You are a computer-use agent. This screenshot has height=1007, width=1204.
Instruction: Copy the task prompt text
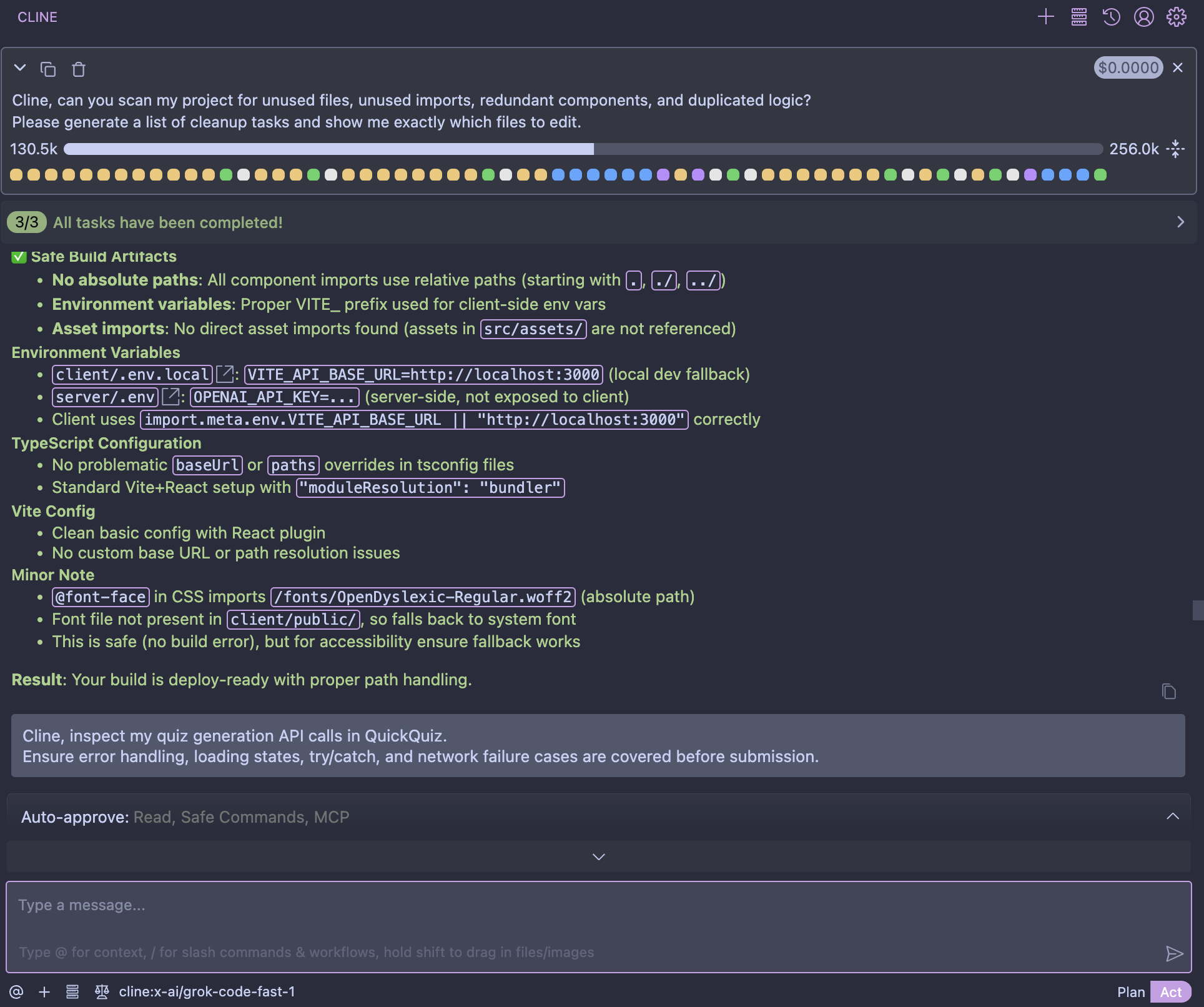pyautogui.click(x=48, y=69)
